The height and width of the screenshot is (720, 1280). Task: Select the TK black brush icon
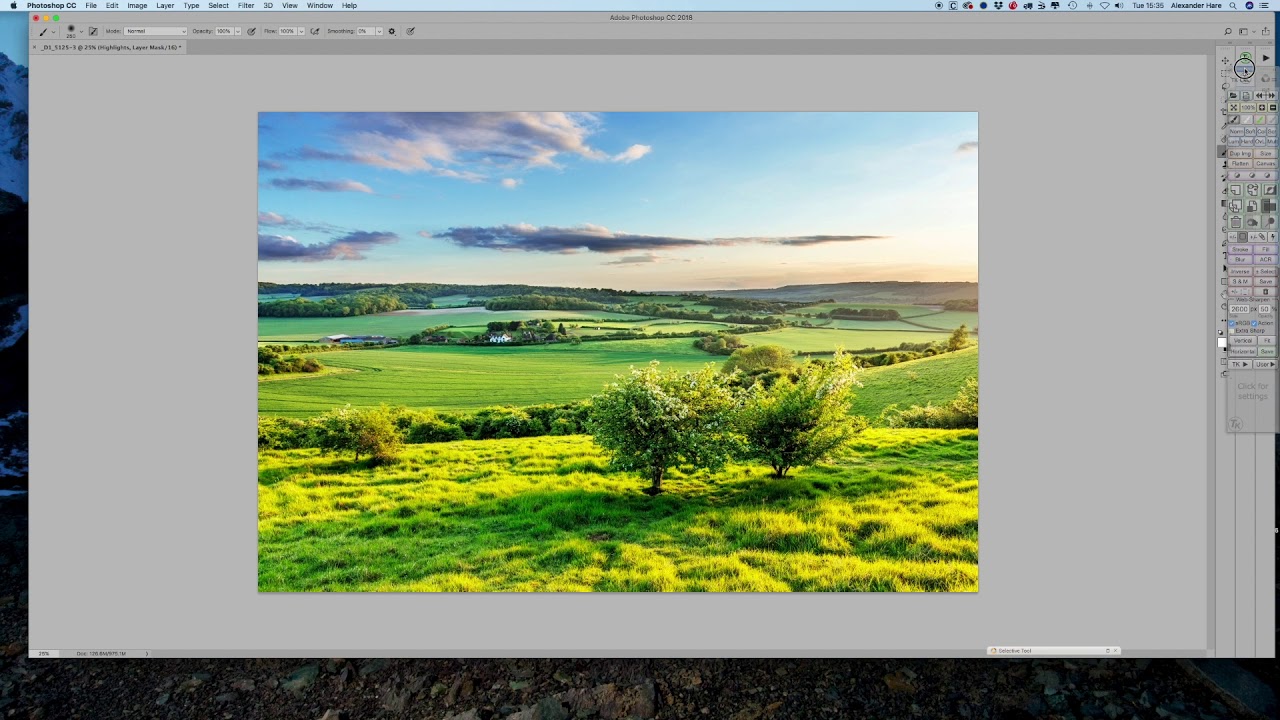[x=1234, y=120]
